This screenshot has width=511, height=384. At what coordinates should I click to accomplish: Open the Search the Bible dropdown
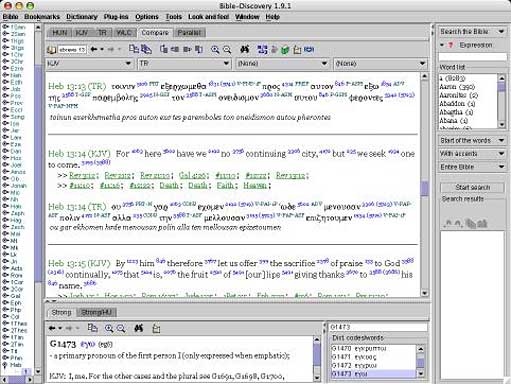click(x=472, y=32)
